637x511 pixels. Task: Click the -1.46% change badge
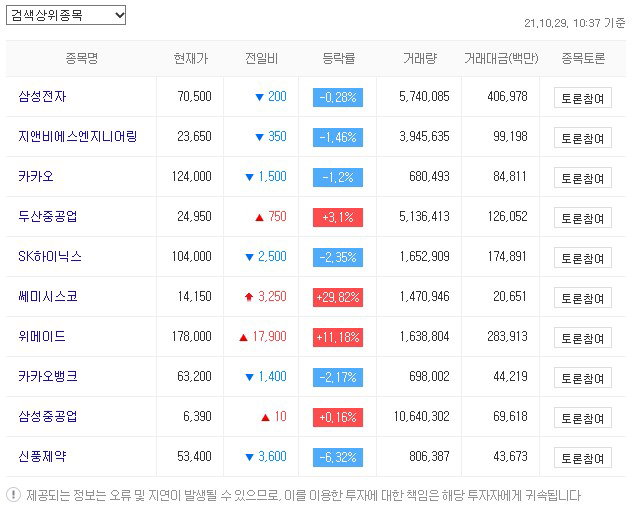pyautogui.click(x=338, y=137)
